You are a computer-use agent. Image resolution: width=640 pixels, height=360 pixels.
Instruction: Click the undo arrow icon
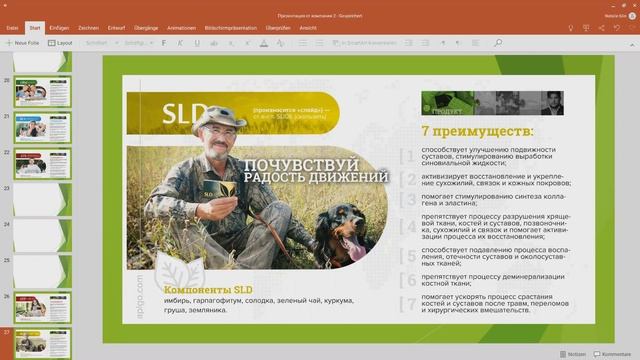617,28
